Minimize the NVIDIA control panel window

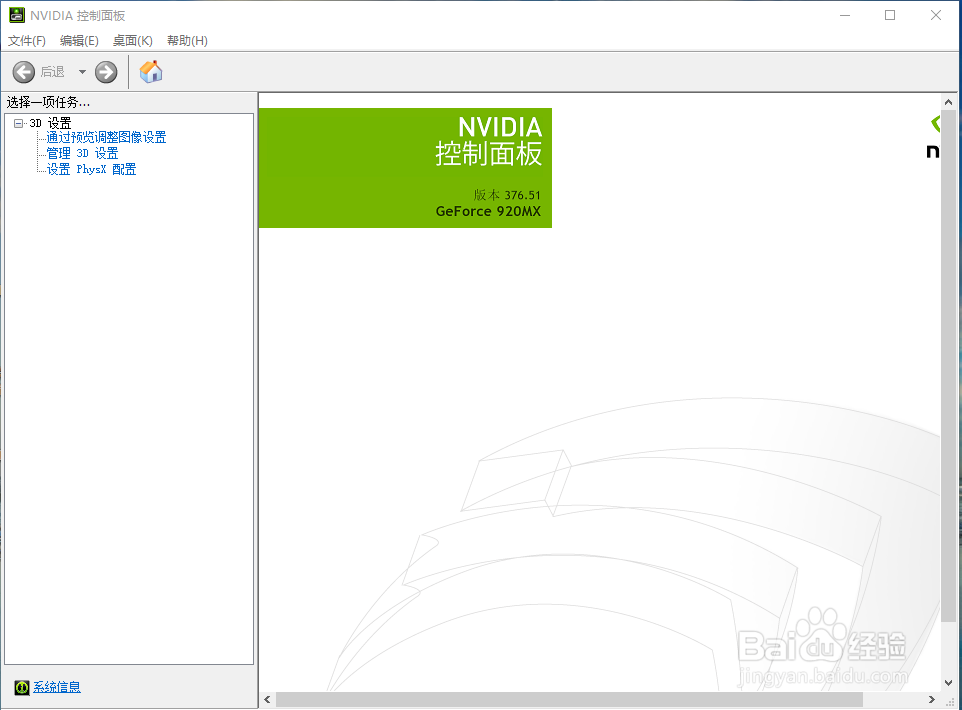point(845,15)
